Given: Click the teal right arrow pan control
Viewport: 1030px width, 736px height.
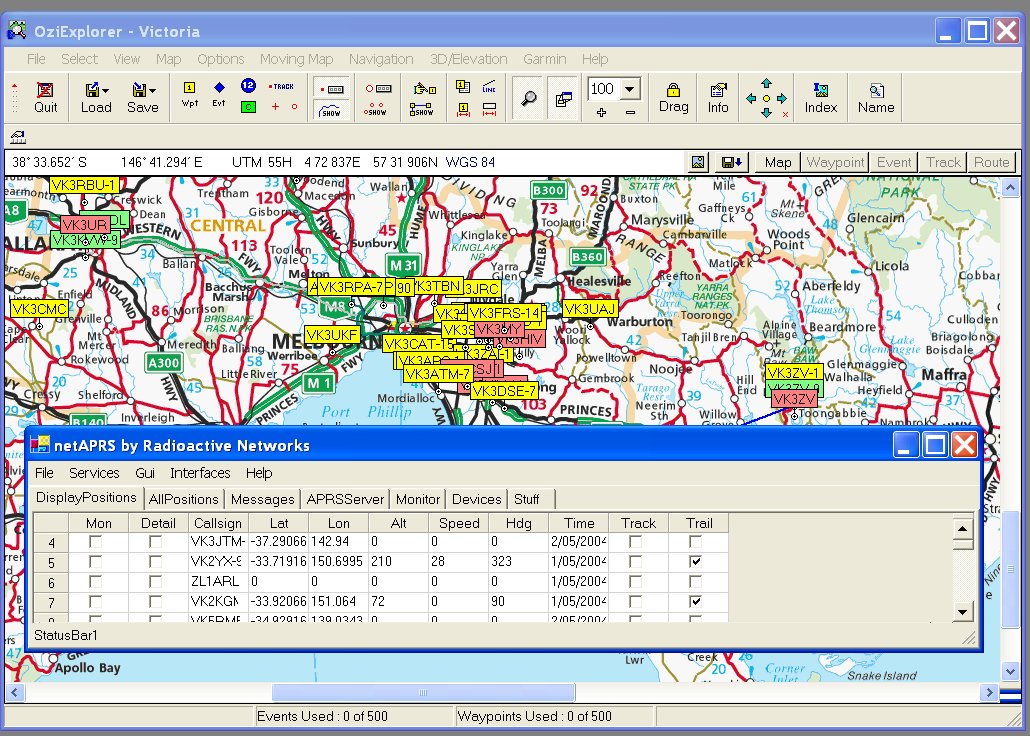Looking at the screenshot, I should pos(782,99).
